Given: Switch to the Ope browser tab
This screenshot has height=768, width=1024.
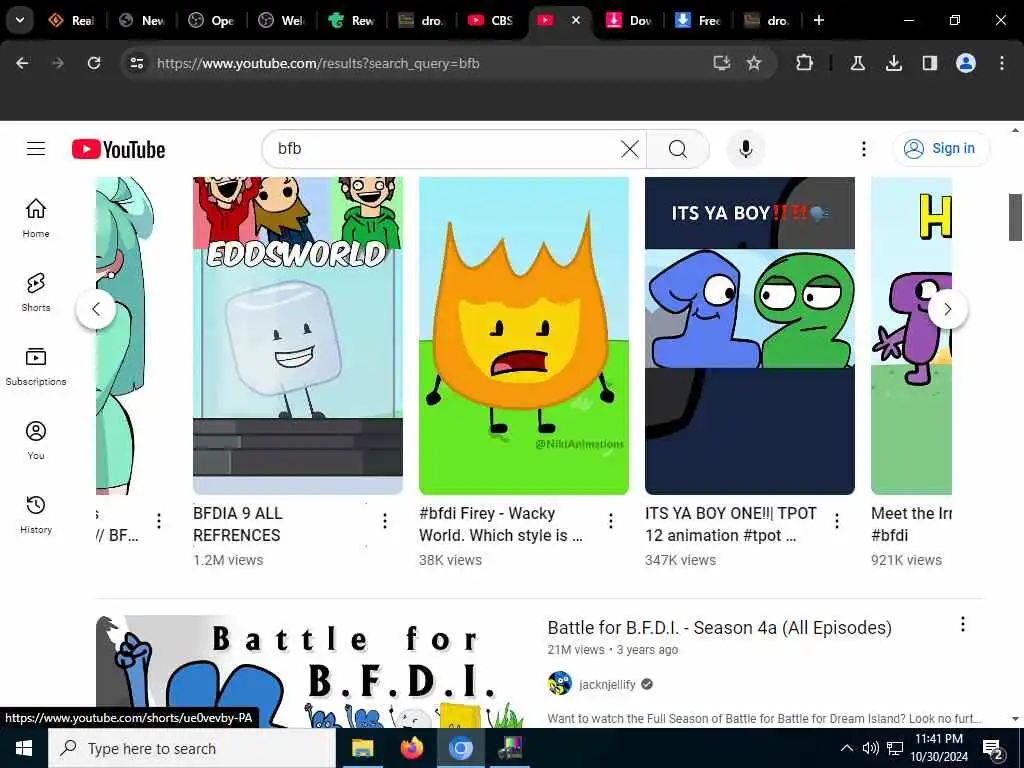Looking at the screenshot, I should 212,20.
